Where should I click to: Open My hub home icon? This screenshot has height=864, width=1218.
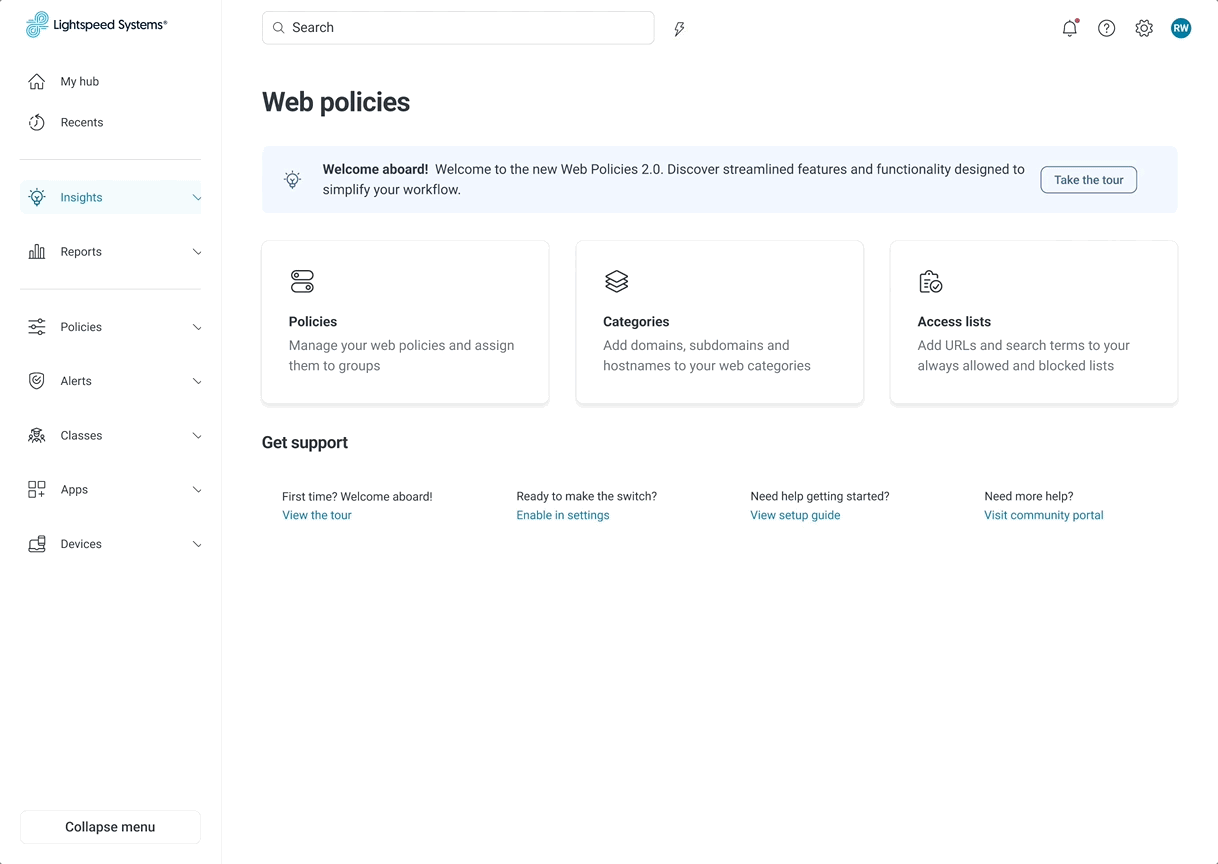tap(37, 82)
